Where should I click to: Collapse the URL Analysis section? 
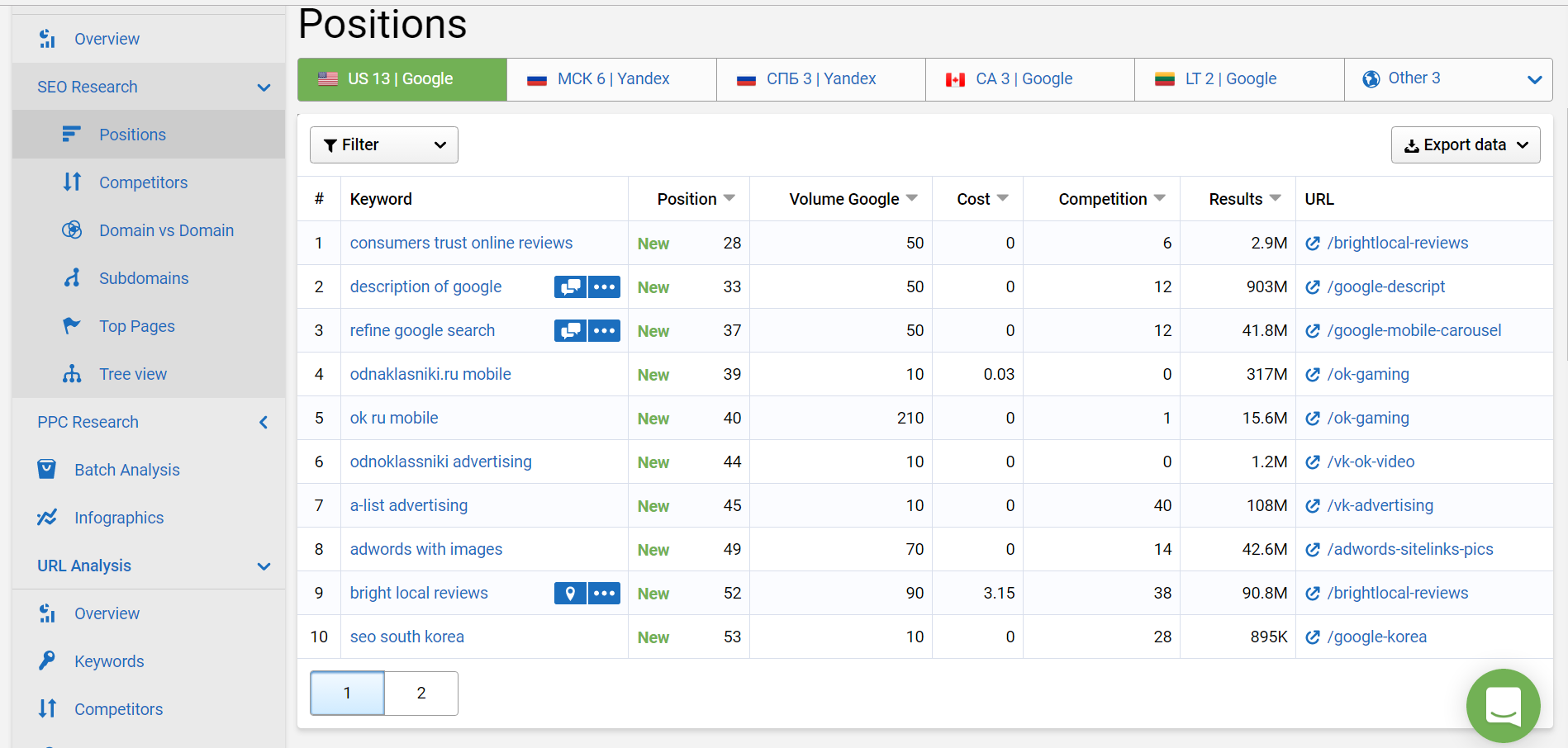coord(264,566)
